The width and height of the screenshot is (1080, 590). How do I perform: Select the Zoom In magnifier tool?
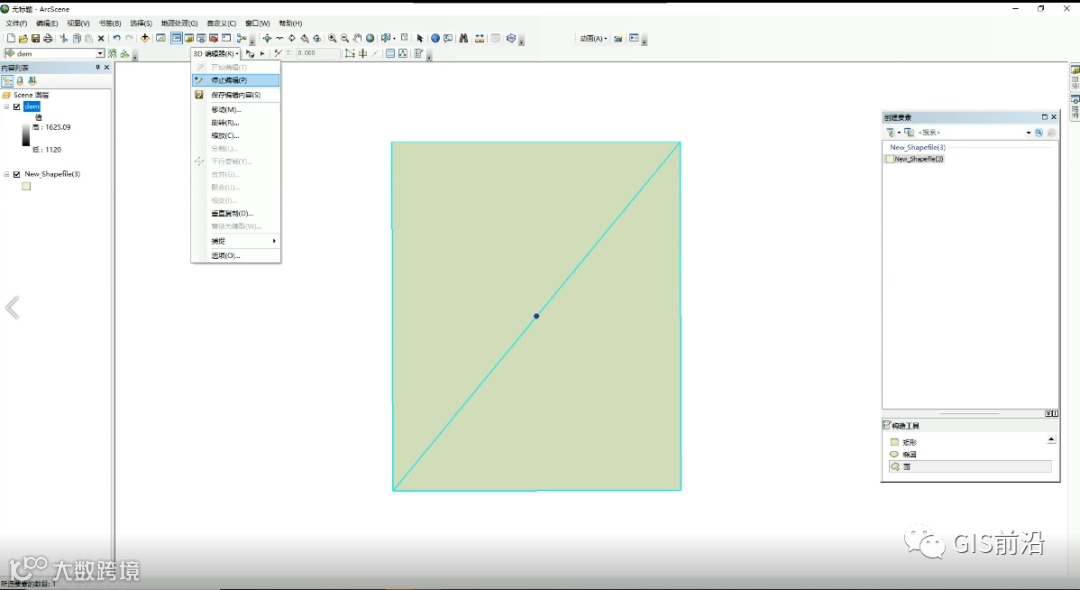(x=332, y=38)
